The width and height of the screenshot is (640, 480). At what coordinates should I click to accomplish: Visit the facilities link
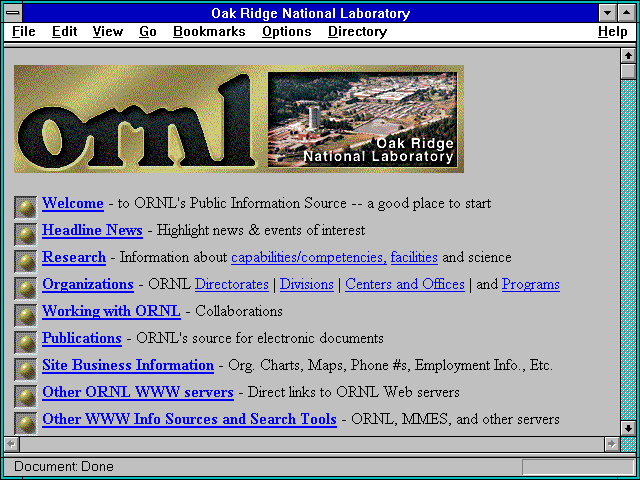[414, 258]
